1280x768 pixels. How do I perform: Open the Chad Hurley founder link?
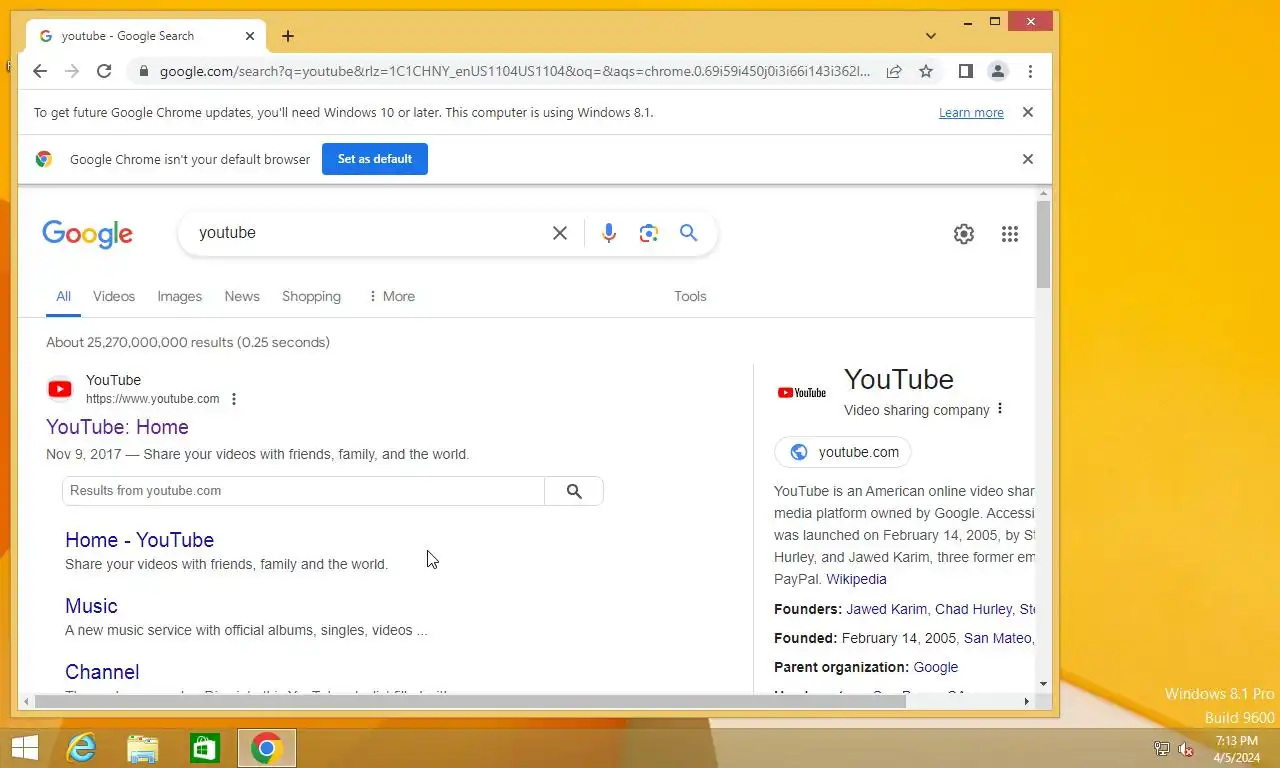(973, 609)
